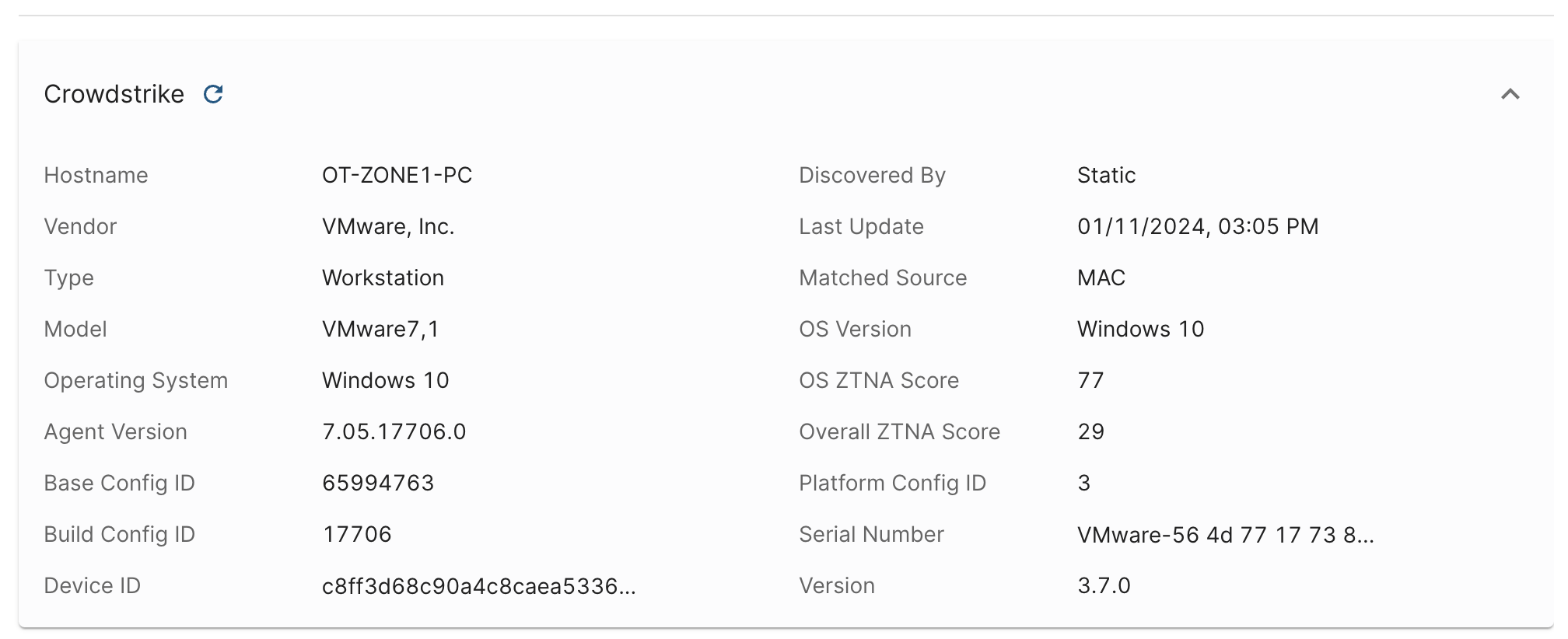Click the Build Config ID value 17706
This screenshot has height=639, width=1568.
pyautogui.click(x=357, y=535)
